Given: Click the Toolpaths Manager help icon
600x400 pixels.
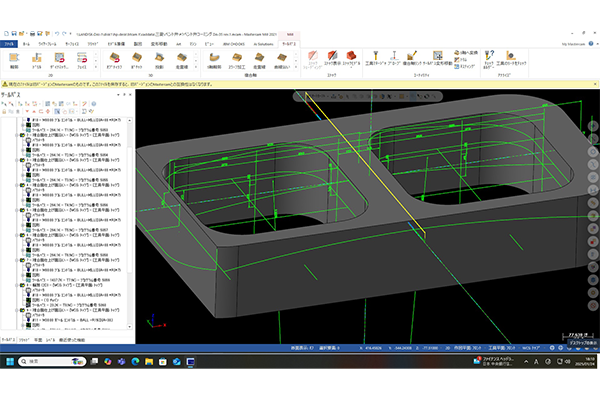Looking at the screenshot, I should coord(93,104).
